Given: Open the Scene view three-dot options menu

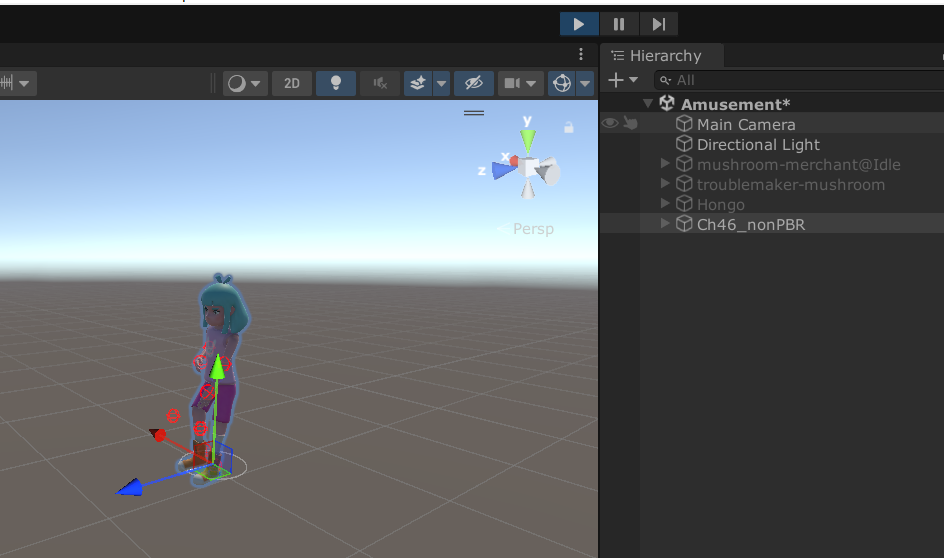Looking at the screenshot, I should (580, 54).
